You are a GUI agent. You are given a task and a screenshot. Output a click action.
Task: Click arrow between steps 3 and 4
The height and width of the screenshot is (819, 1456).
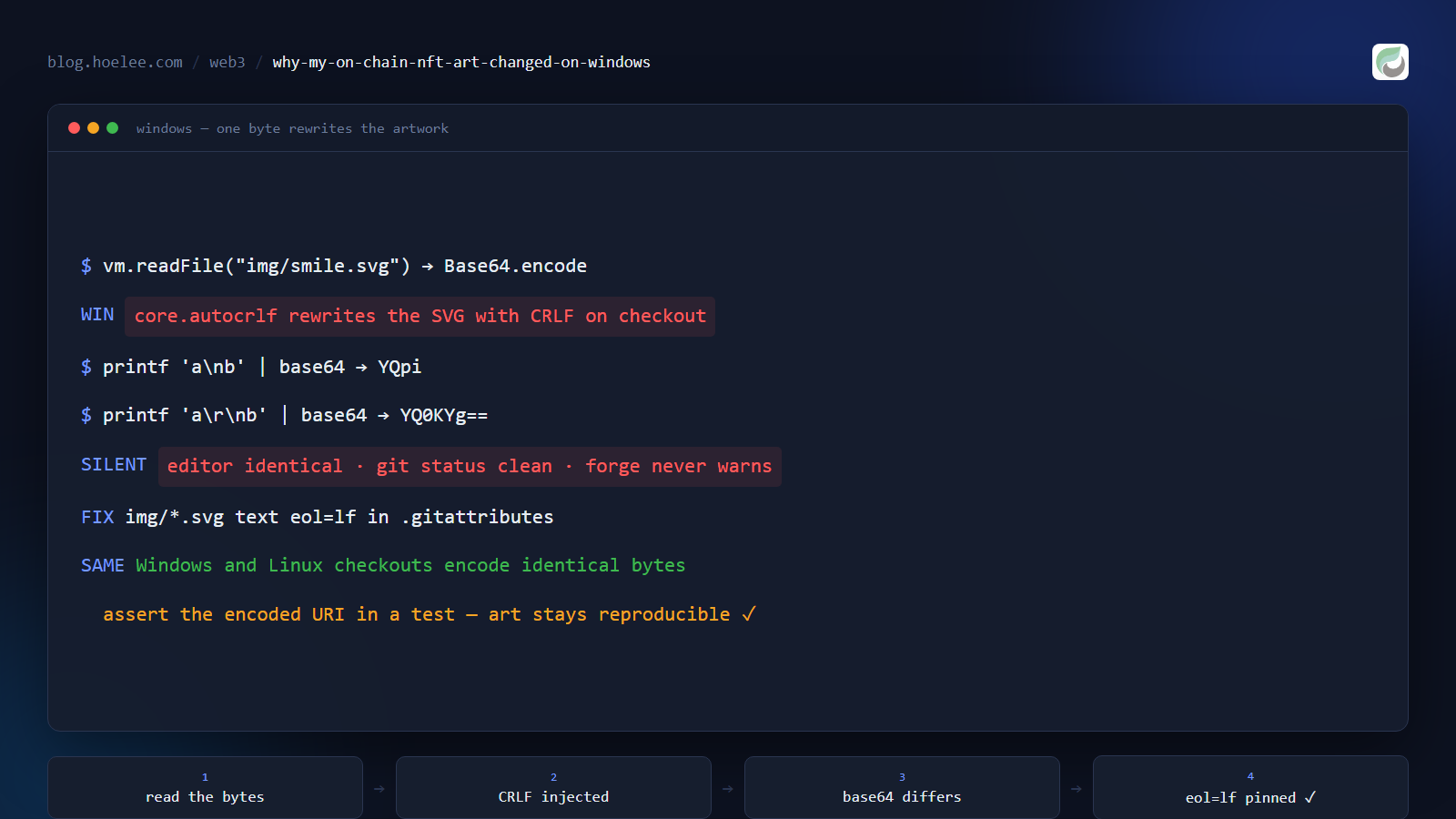tap(1076, 789)
